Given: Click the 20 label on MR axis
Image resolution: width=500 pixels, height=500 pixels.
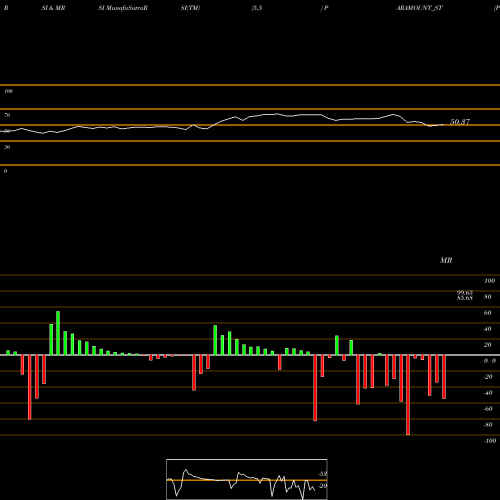Looking at the screenshot, I should (488, 345).
